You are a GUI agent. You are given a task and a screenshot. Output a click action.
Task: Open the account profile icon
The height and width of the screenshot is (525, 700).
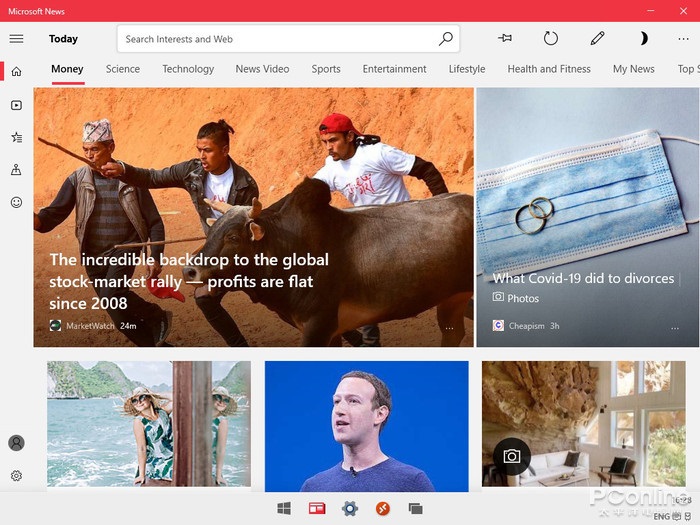coord(17,443)
